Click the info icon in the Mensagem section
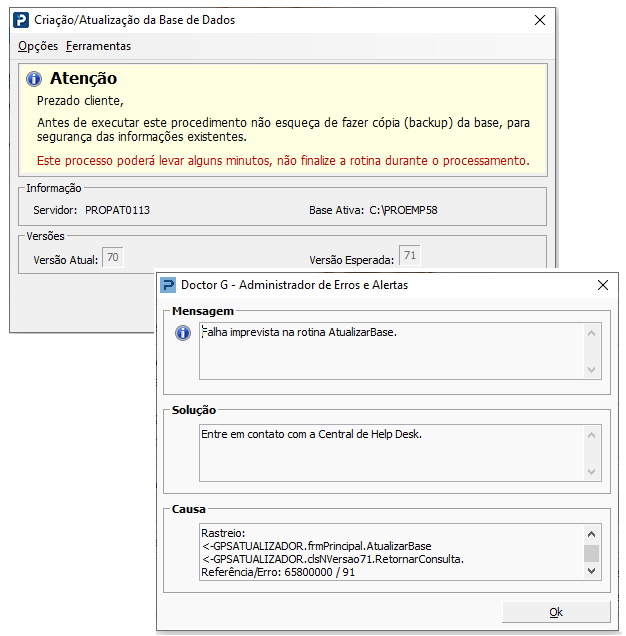The image size is (626, 636). click(x=183, y=333)
